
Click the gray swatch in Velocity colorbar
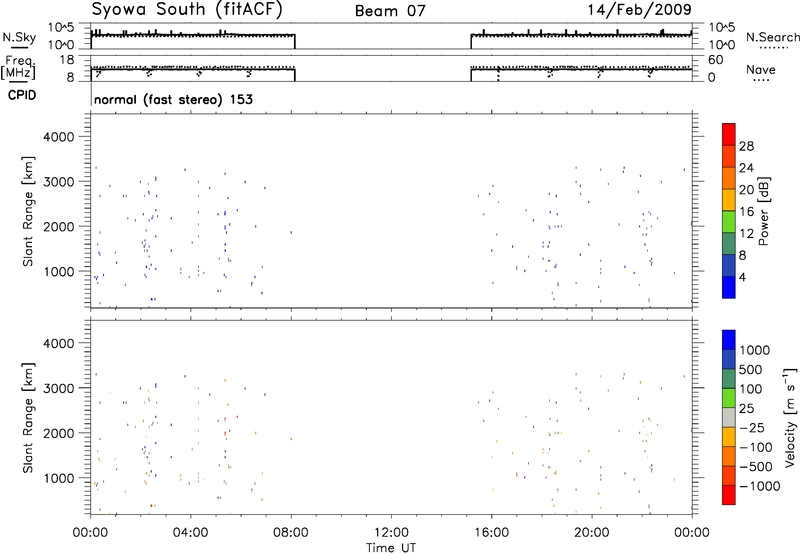pos(729,418)
